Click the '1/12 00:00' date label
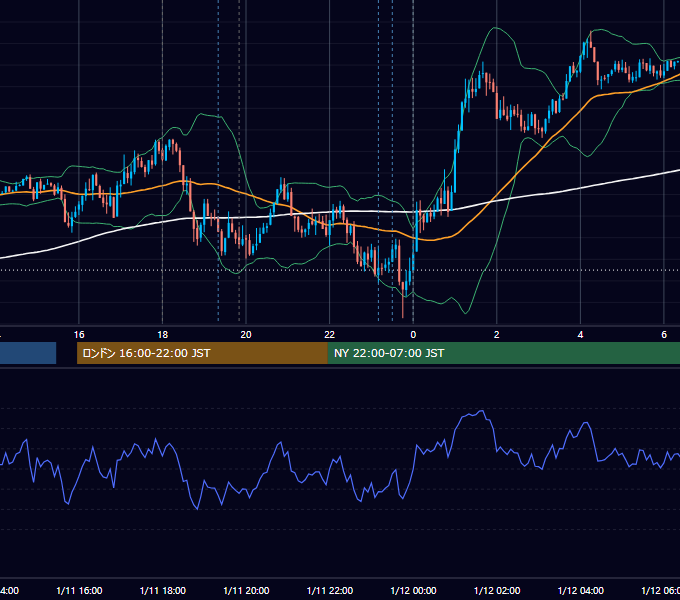The image size is (680, 600). 413,590
